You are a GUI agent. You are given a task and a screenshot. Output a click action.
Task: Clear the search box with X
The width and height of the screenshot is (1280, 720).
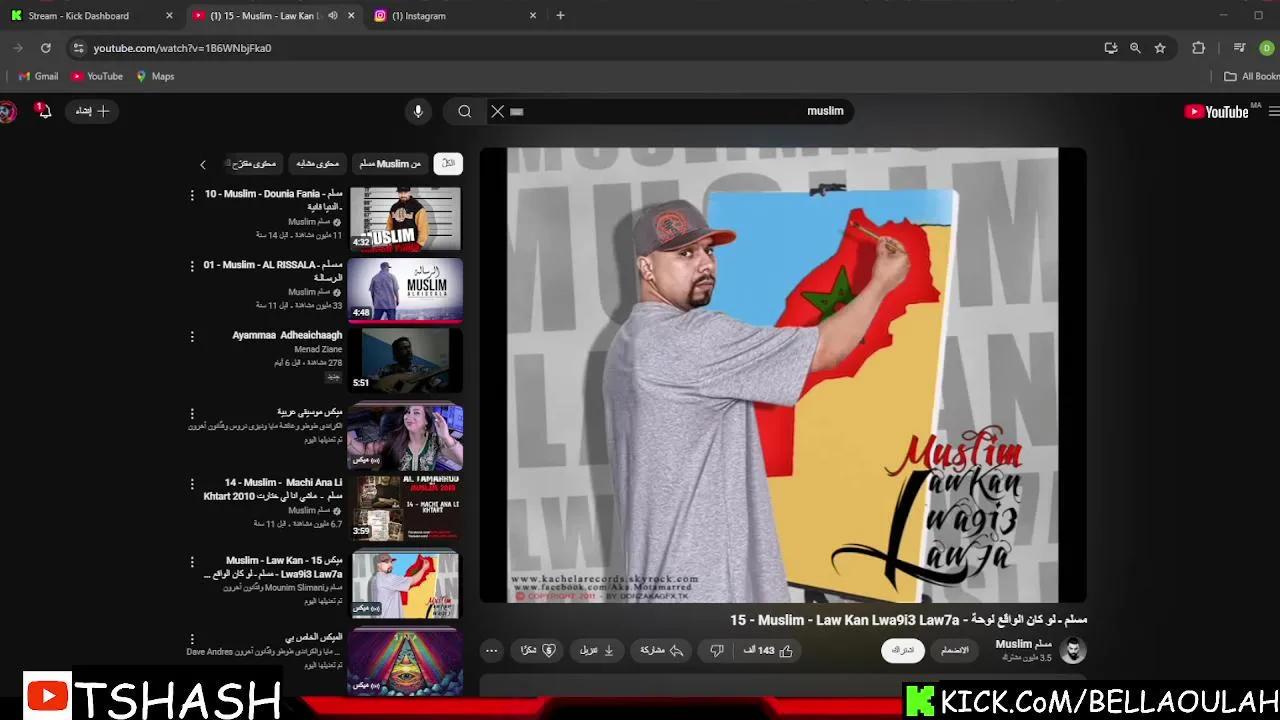pos(497,111)
